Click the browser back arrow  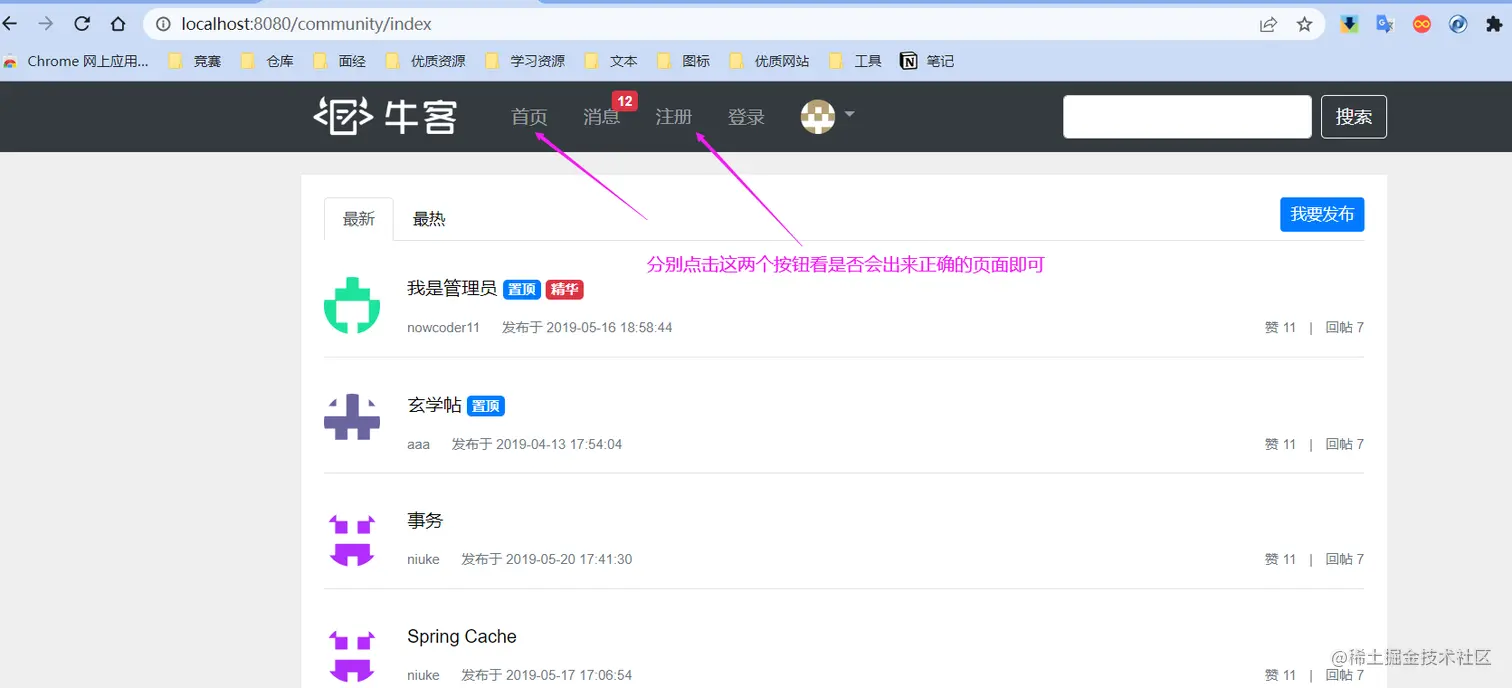tap(10, 23)
